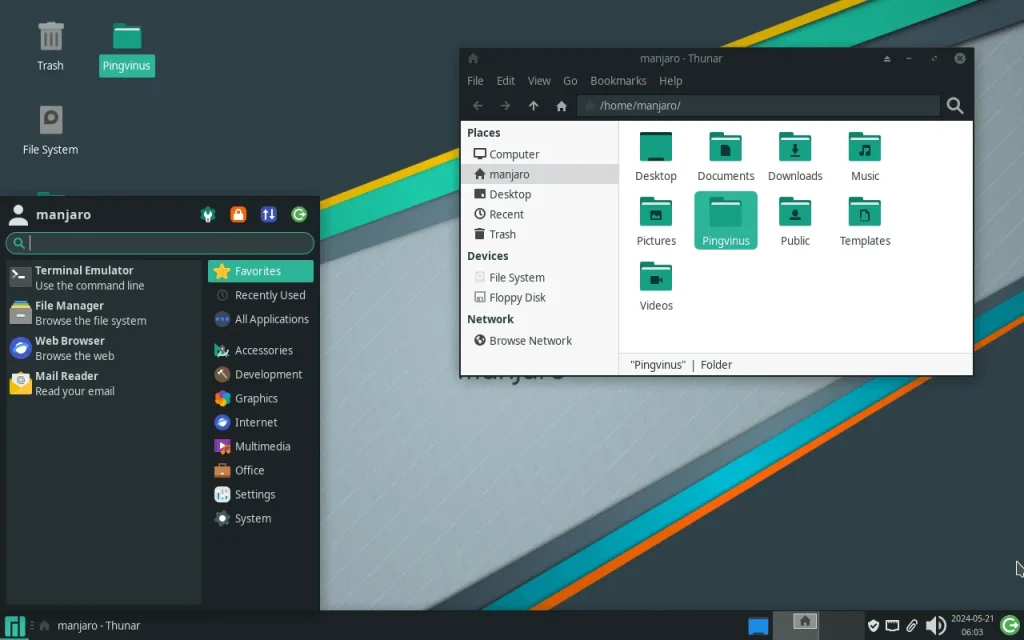Screen dimensions: 1024x640
Task: Select the Pictures folder icon
Action: tap(656, 221)
